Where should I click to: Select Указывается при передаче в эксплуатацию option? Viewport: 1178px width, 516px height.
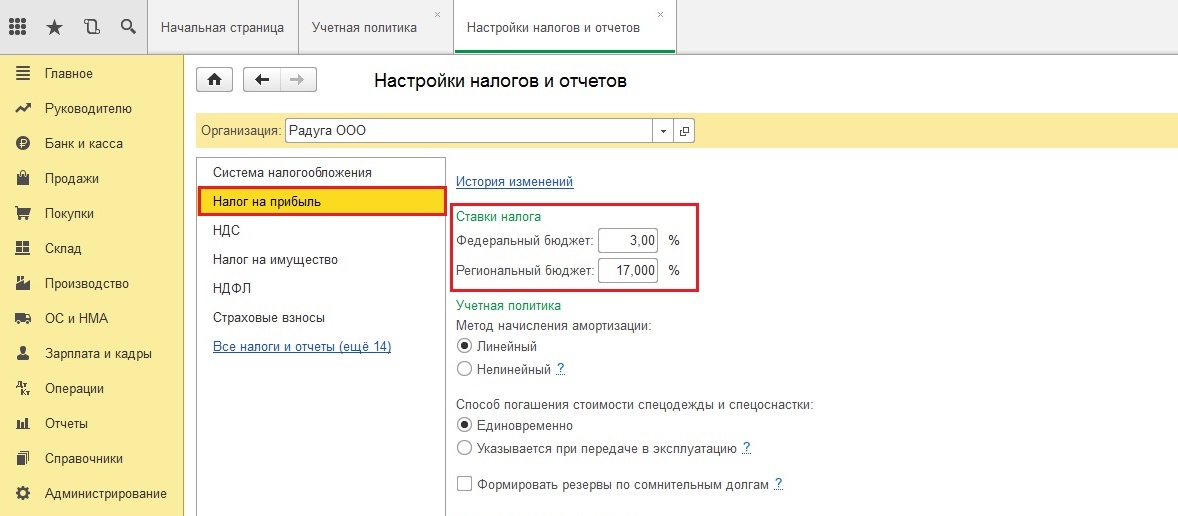coord(464,448)
